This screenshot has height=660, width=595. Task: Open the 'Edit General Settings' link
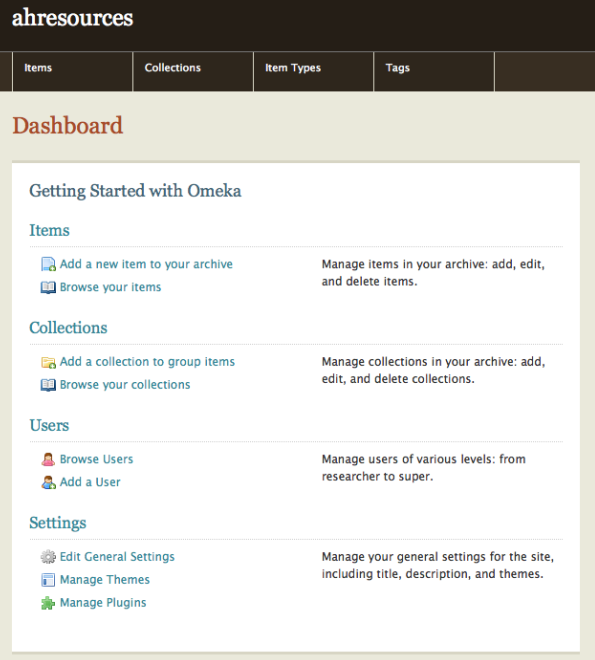tap(117, 557)
